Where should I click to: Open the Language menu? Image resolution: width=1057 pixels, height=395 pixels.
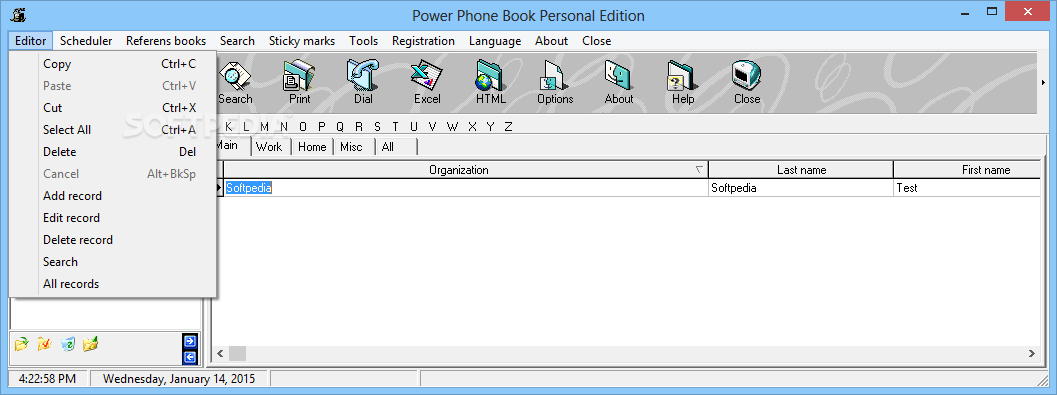495,41
